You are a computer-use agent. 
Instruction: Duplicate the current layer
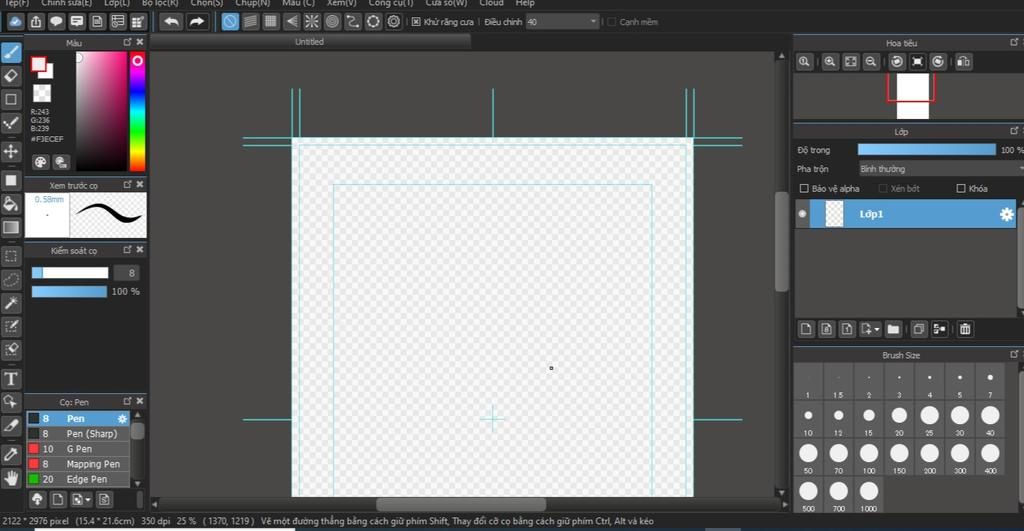tap(918, 329)
